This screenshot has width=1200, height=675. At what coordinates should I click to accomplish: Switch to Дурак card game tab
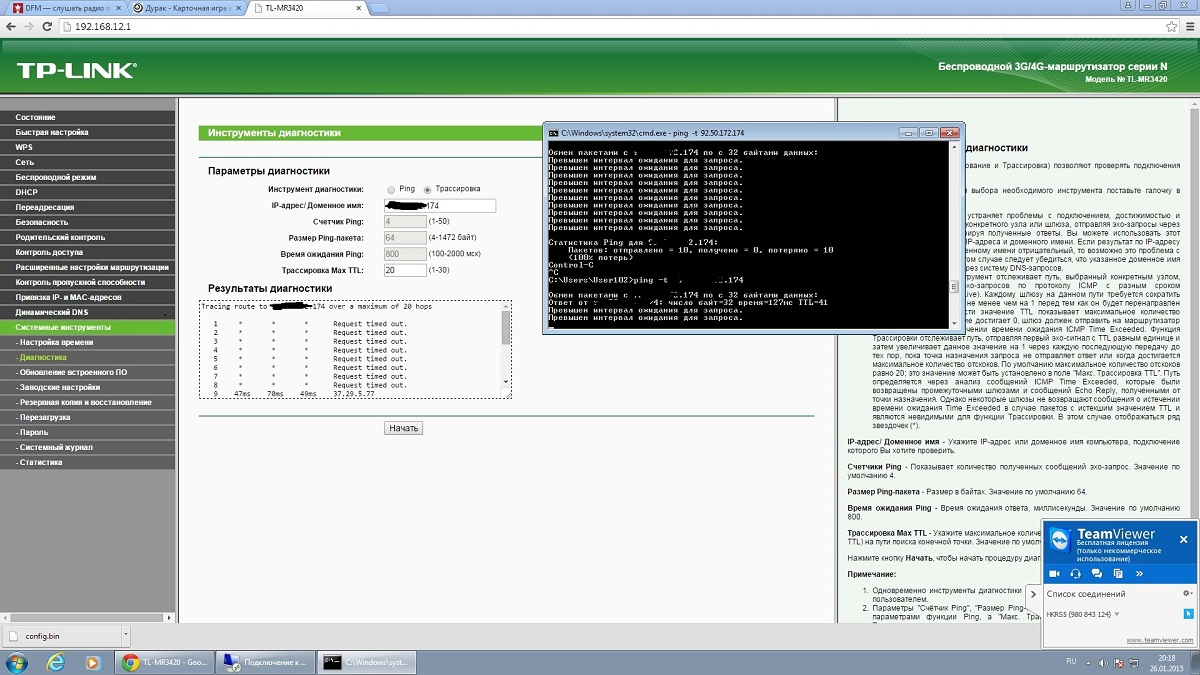coord(187,7)
